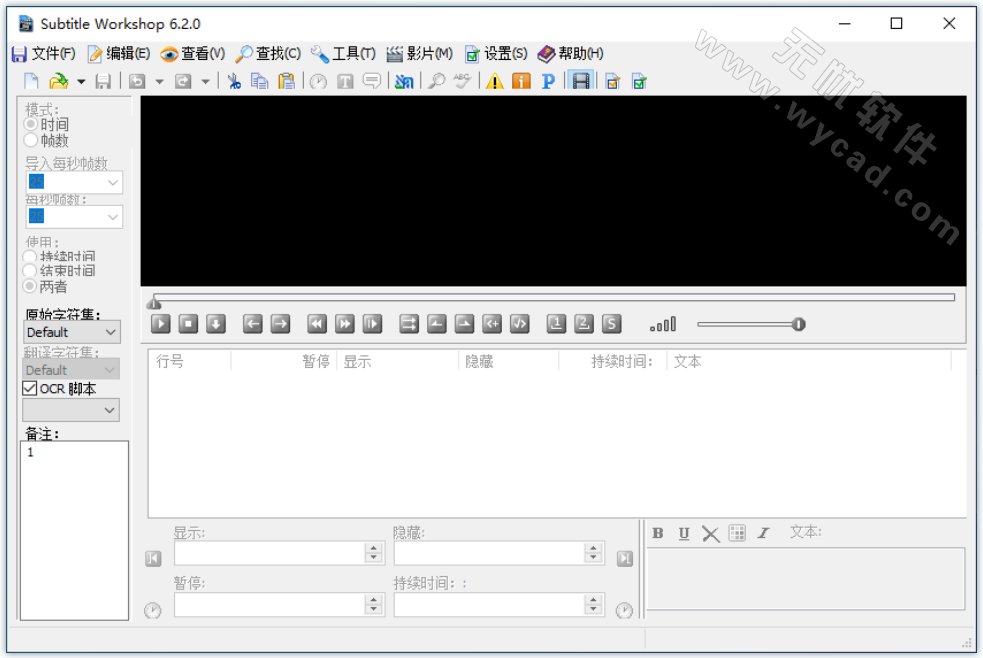Click the open subtitle folder icon
The width and height of the screenshot is (983, 658).
[58, 81]
